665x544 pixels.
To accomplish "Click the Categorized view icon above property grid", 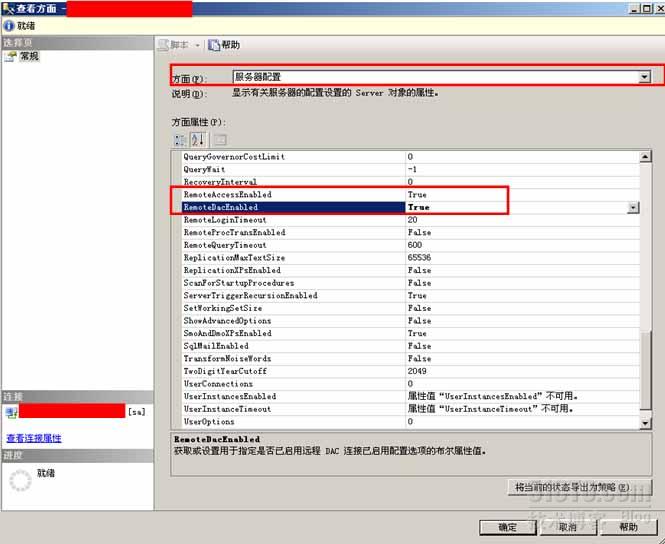I will pyautogui.click(x=180, y=139).
